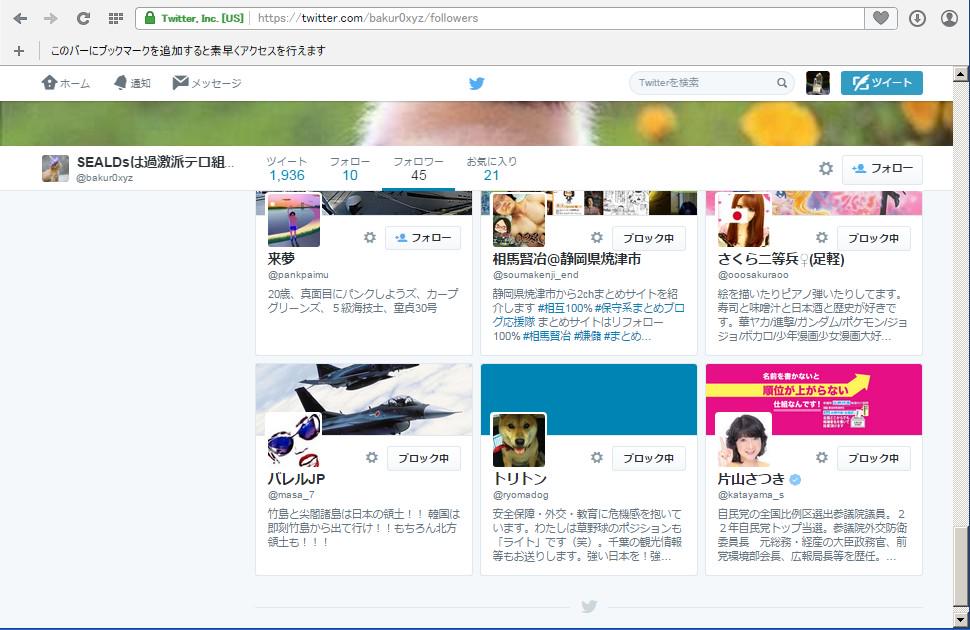970x630 pixels.
Task: Click the Twitter bird logo in navbar
Action: 476,83
